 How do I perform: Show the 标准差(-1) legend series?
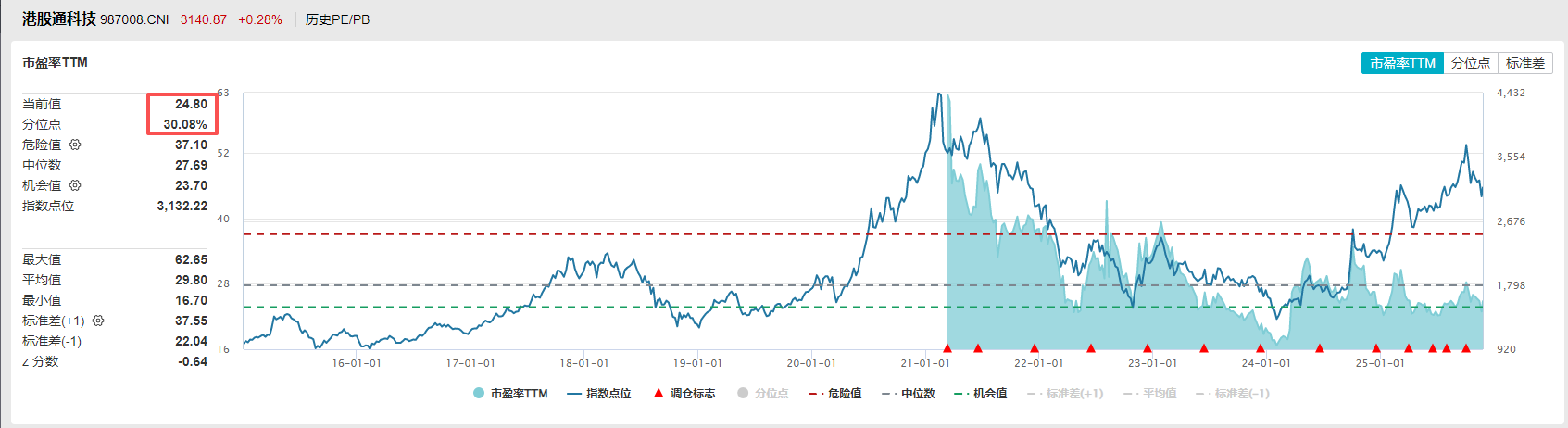[1233, 394]
